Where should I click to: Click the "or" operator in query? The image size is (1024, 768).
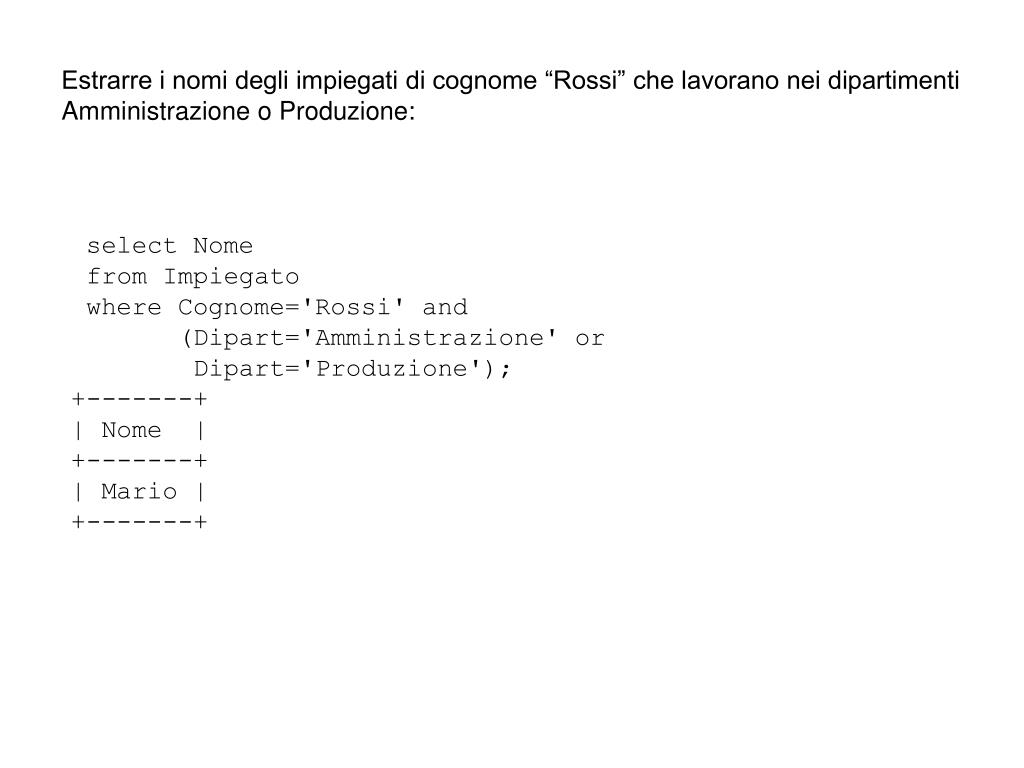click(590, 338)
